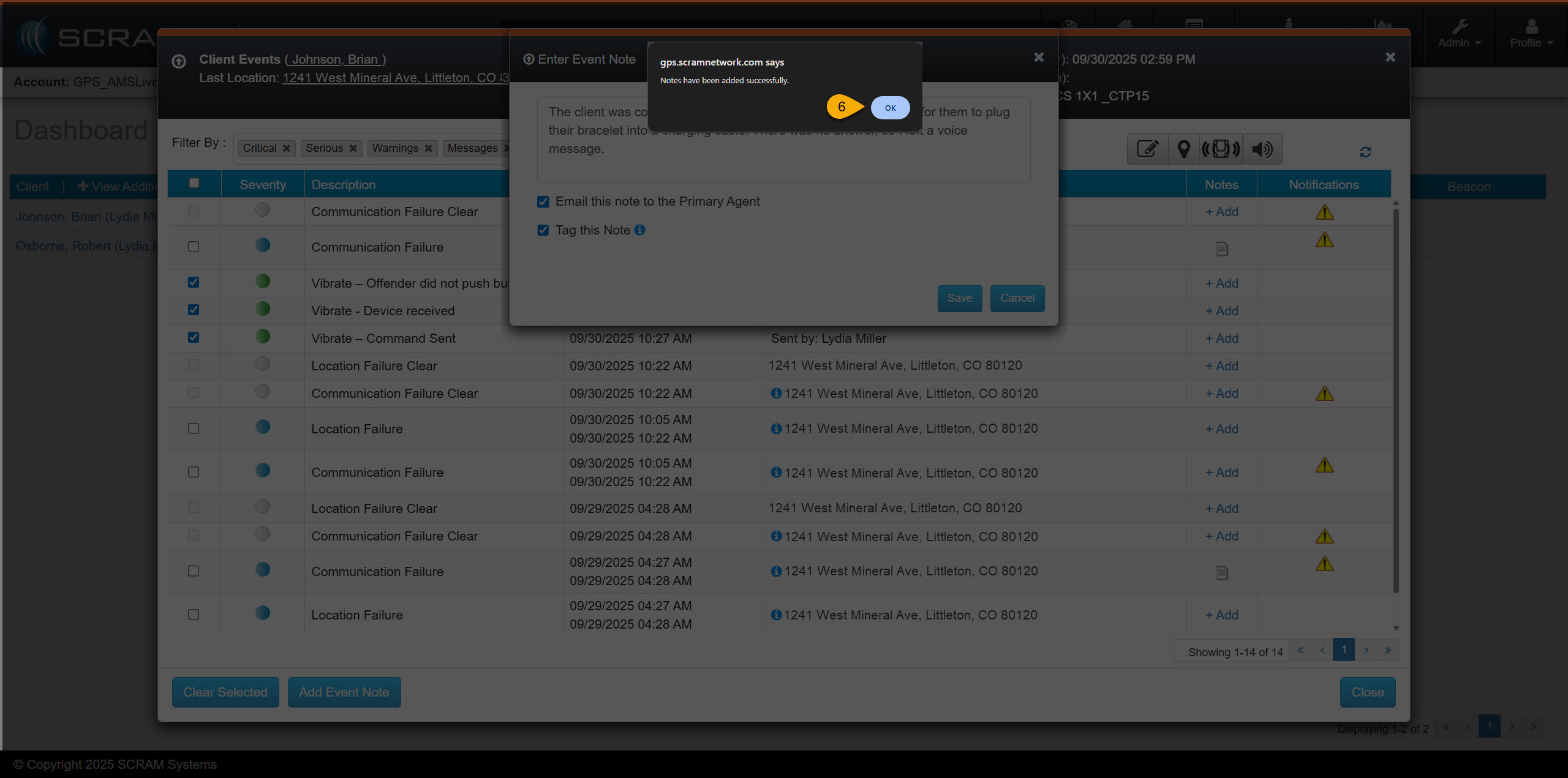1568x778 pixels.
Task: Click the Tag this Note info icon
Action: click(640, 230)
